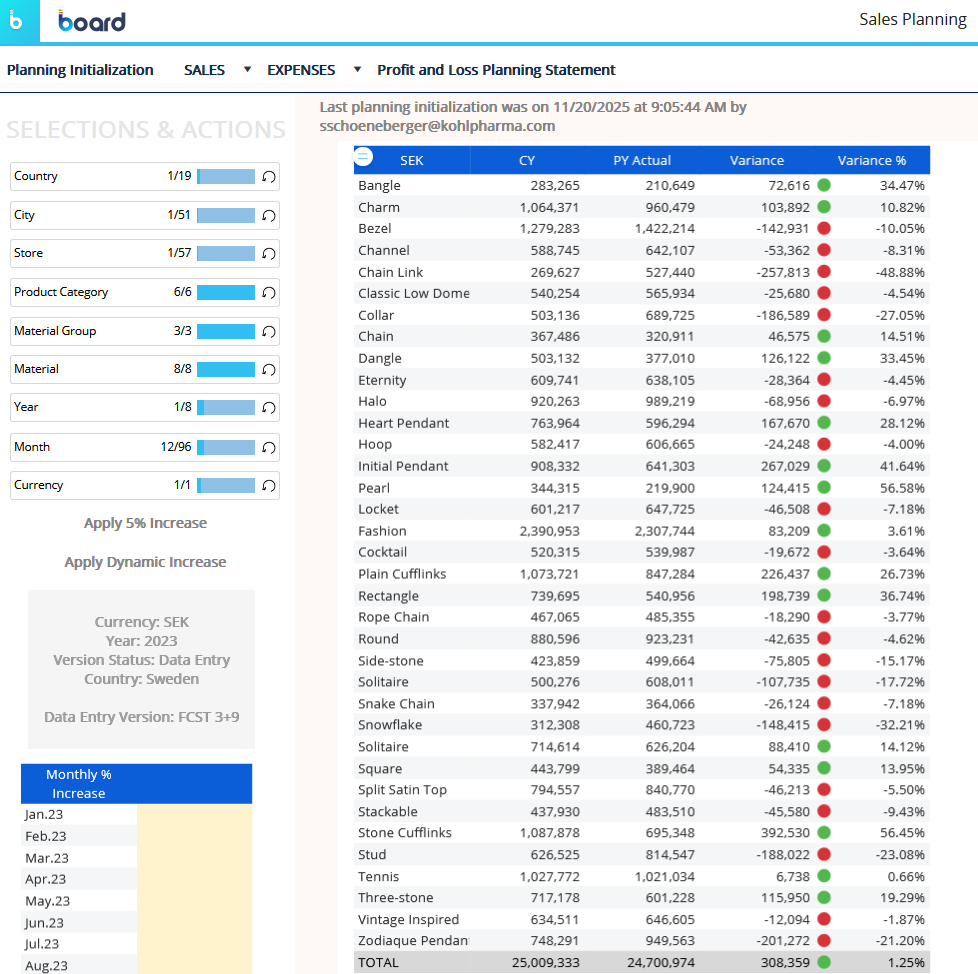This screenshot has height=974, width=978.
Task: Click PY Actual column header
Action: pyautogui.click(x=642, y=160)
